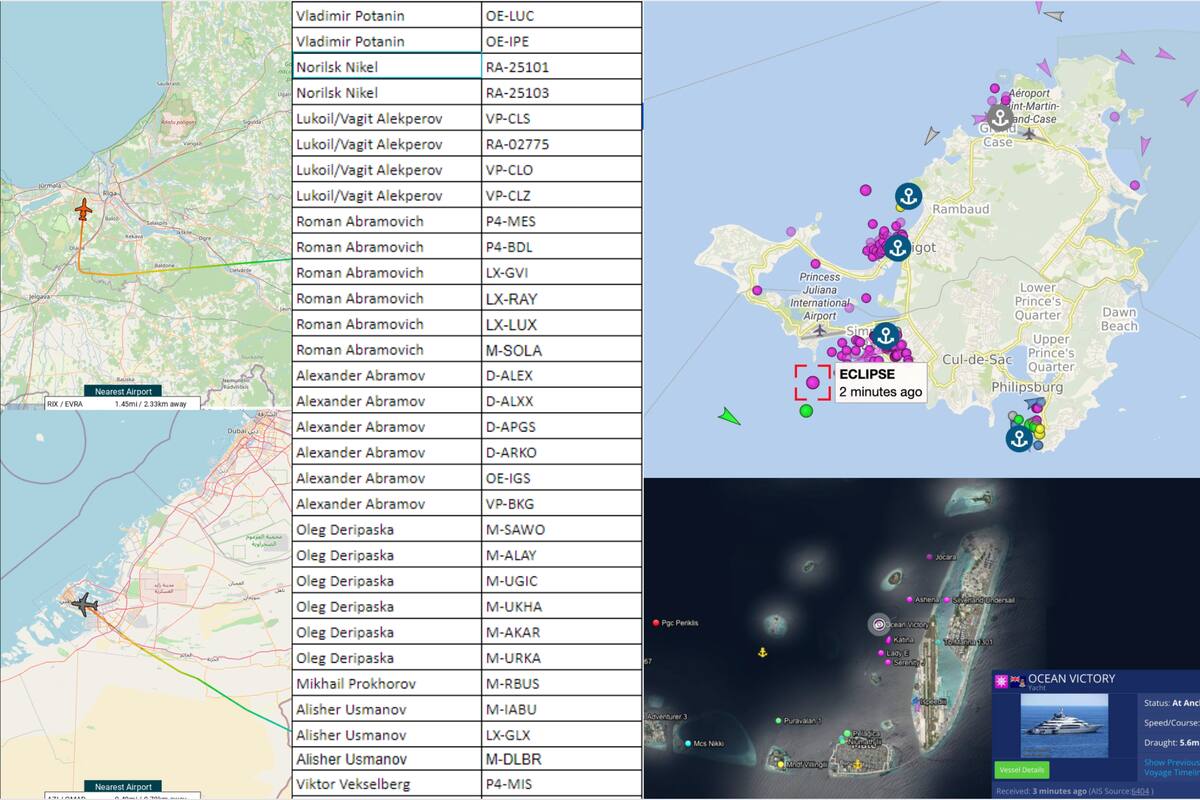Screen dimensions: 1200x800
Task: Click the green arrow vessel southwest of Saint Martin
Action: click(730, 416)
